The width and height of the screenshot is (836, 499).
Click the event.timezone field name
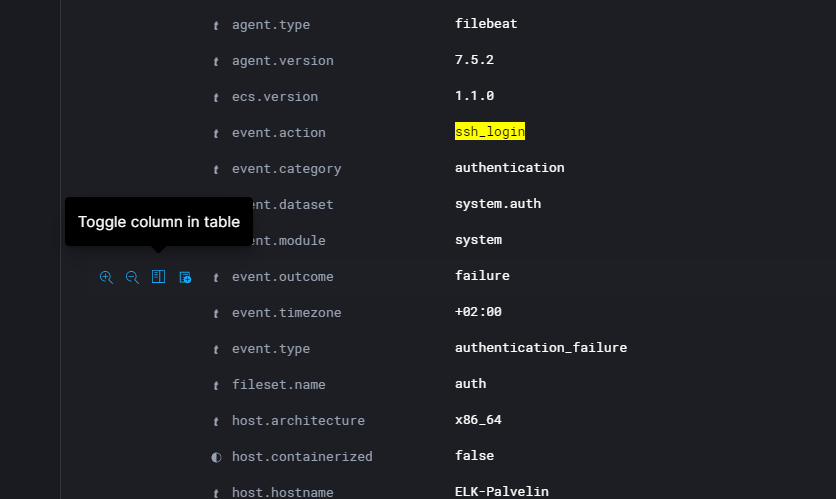tap(286, 312)
